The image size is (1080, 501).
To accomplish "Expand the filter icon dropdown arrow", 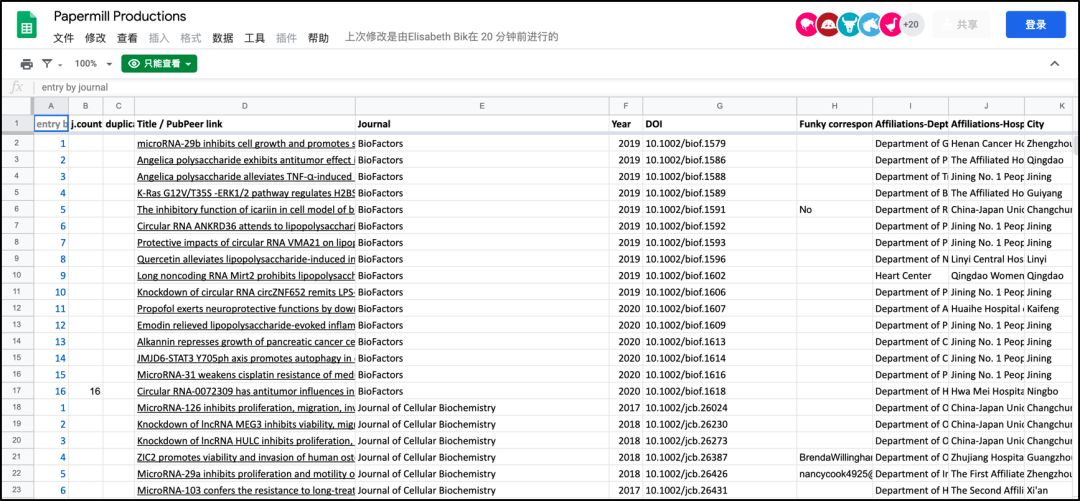I will [x=60, y=65].
